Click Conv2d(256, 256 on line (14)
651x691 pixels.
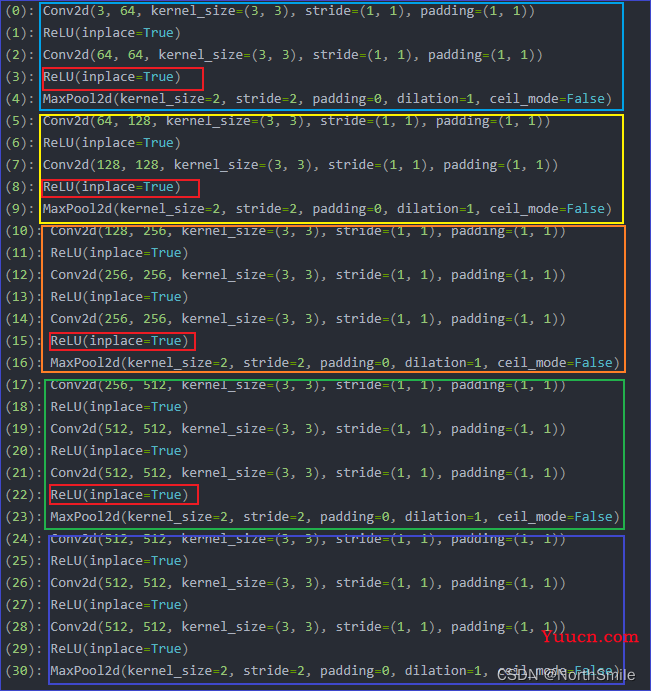pos(108,319)
